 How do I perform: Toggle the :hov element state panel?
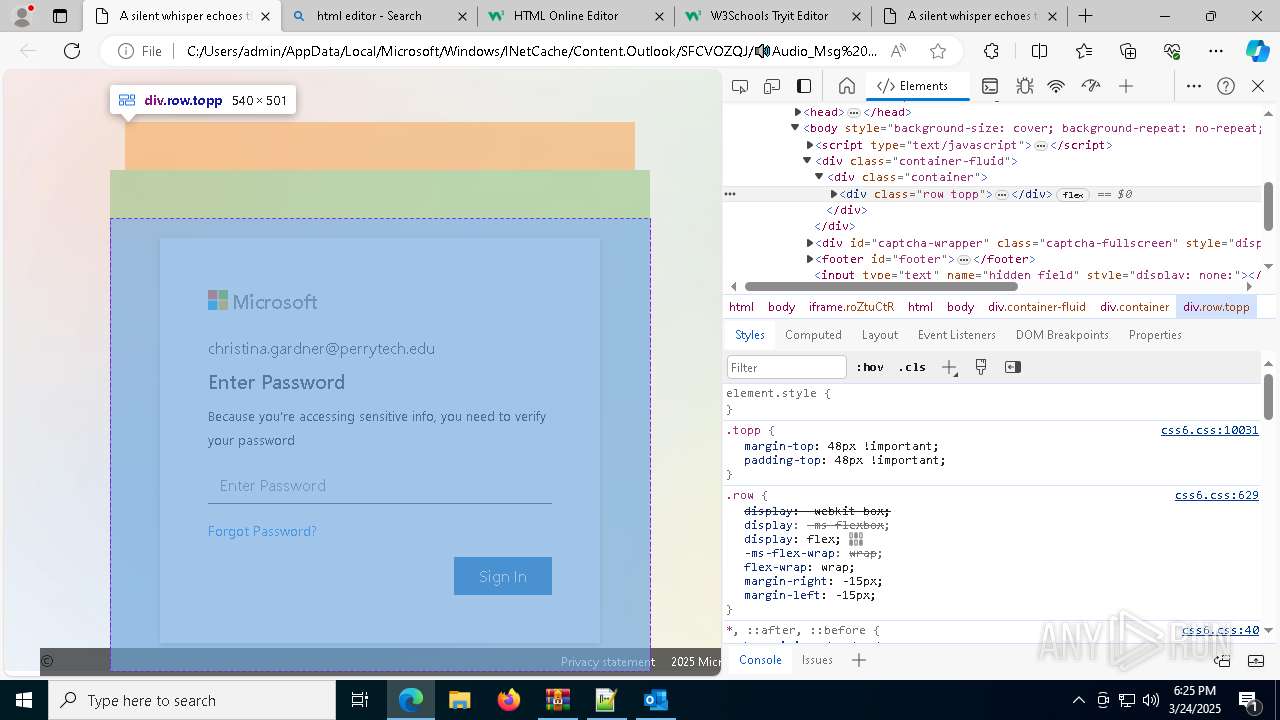870,367
